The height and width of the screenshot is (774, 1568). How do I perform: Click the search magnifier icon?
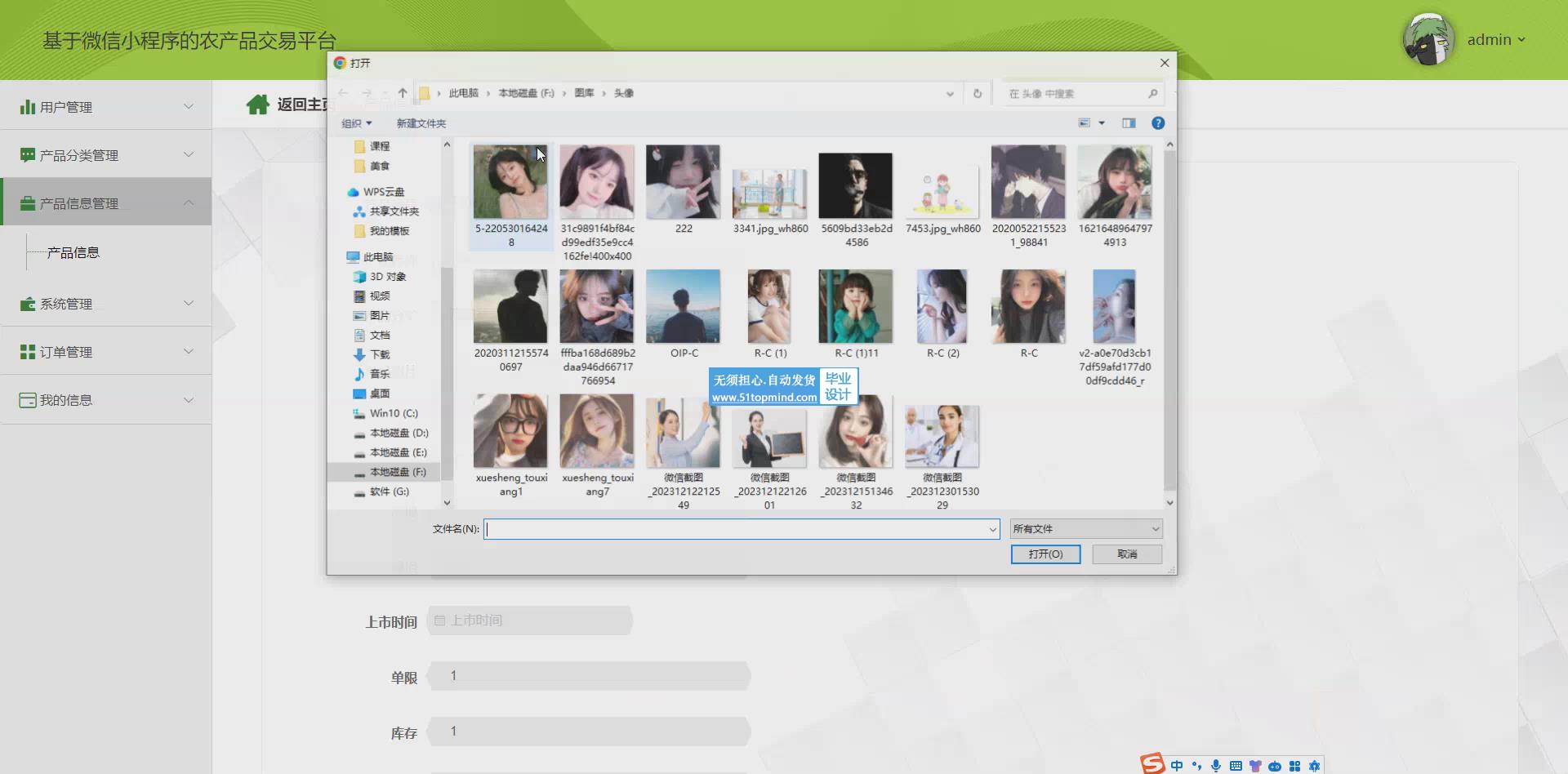(x=1152, y=93)
